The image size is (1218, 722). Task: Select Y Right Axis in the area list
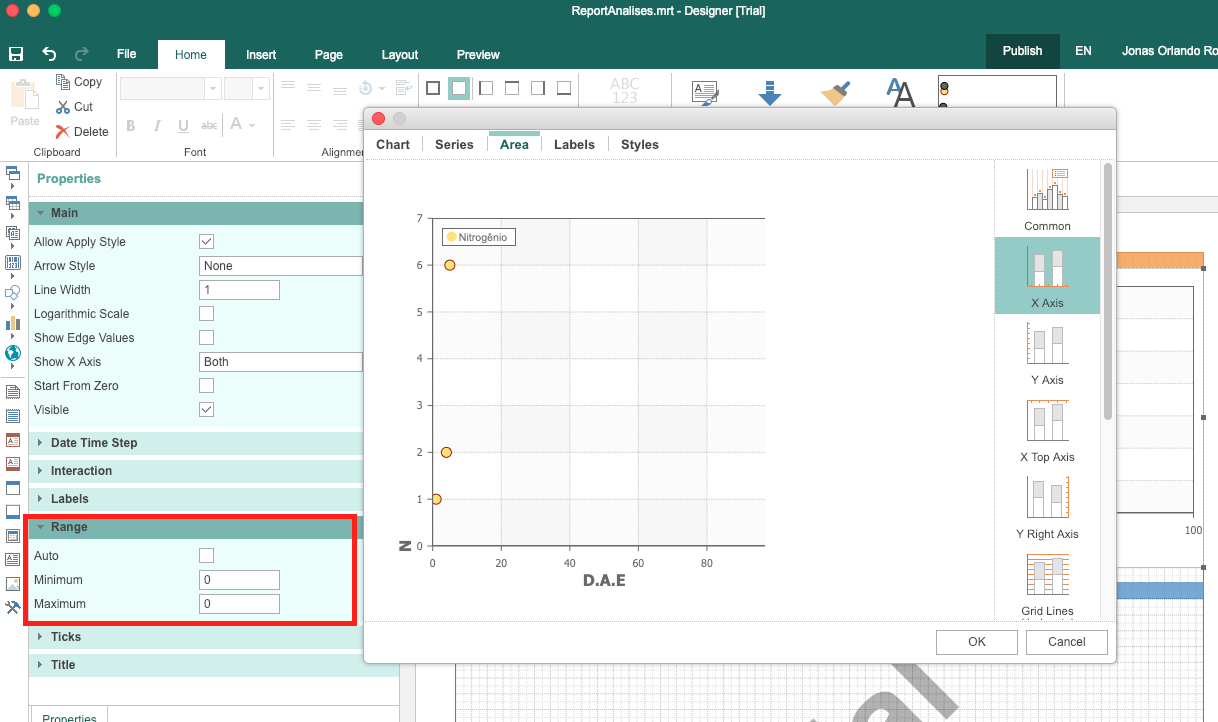coord(1047,507)
